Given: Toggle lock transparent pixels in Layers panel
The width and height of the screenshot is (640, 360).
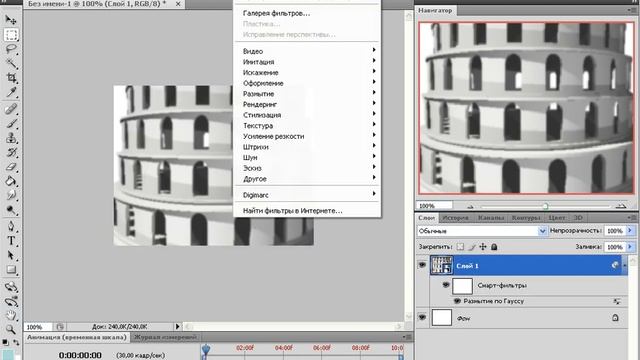Looking at the screenshot, I should (460, 247).
